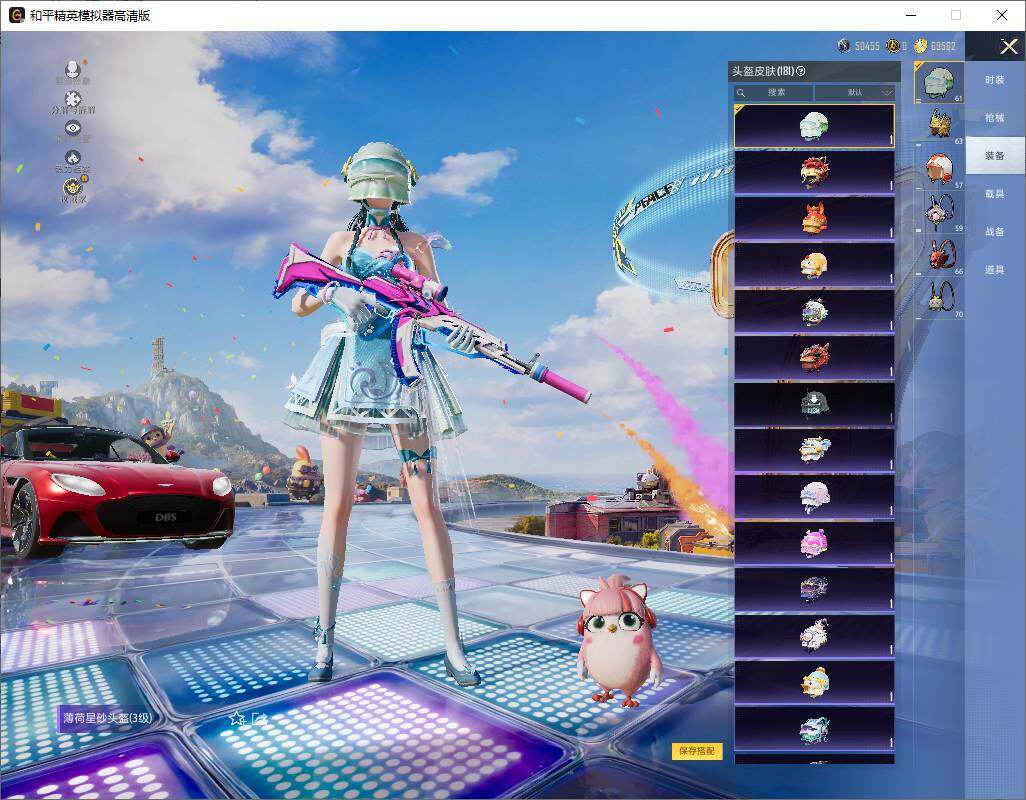This screenshot has height=800, width=1026.
Task: Click the help question mark beside 头盔皮肤(181)
Action: point(801,71)
